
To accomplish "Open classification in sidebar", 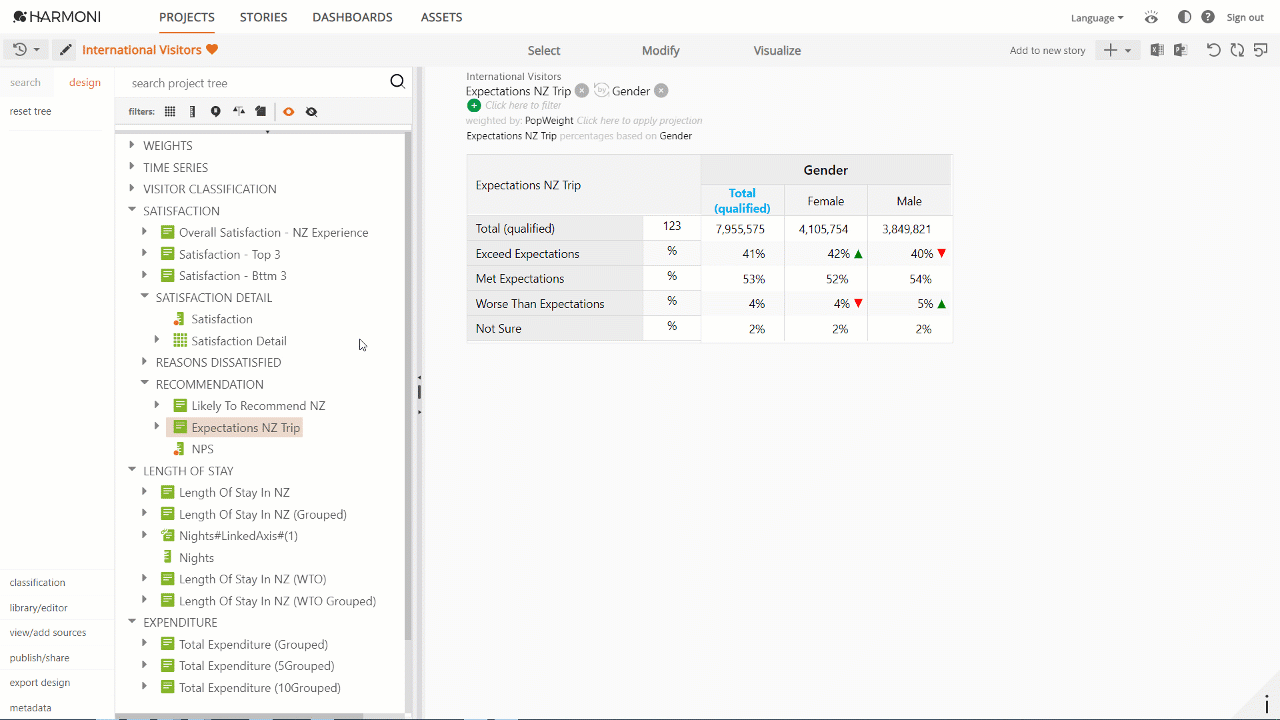I will pos(37,582).
